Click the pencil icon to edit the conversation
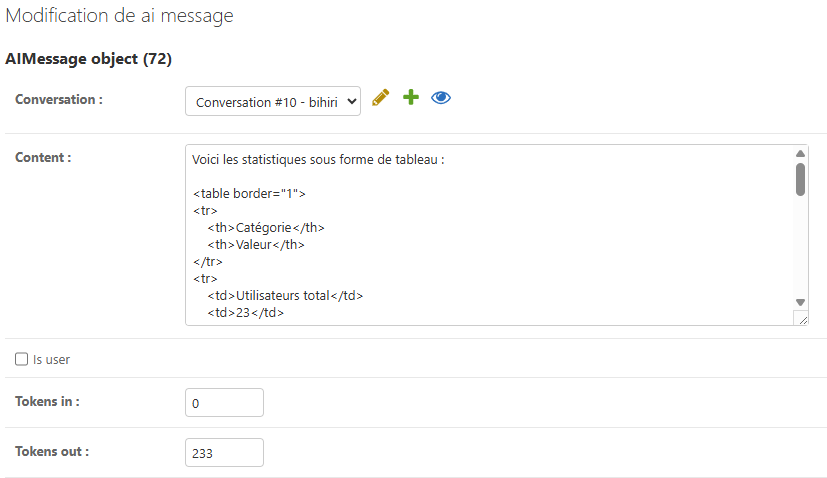Image resolution: width=827 pixels, height=478 pixels. 380,98
